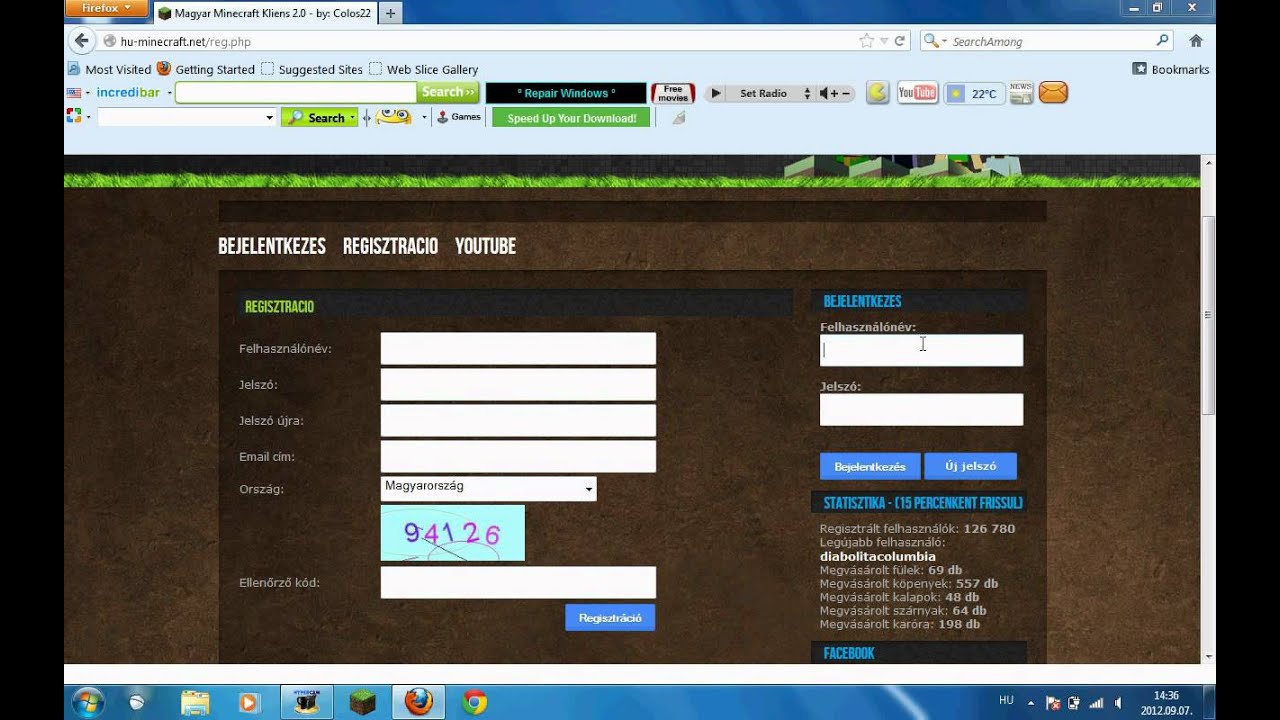Click the magnifier icon in SearchAmong box
Viewport: 1280px width, 720px height.
click(1162, 41)
